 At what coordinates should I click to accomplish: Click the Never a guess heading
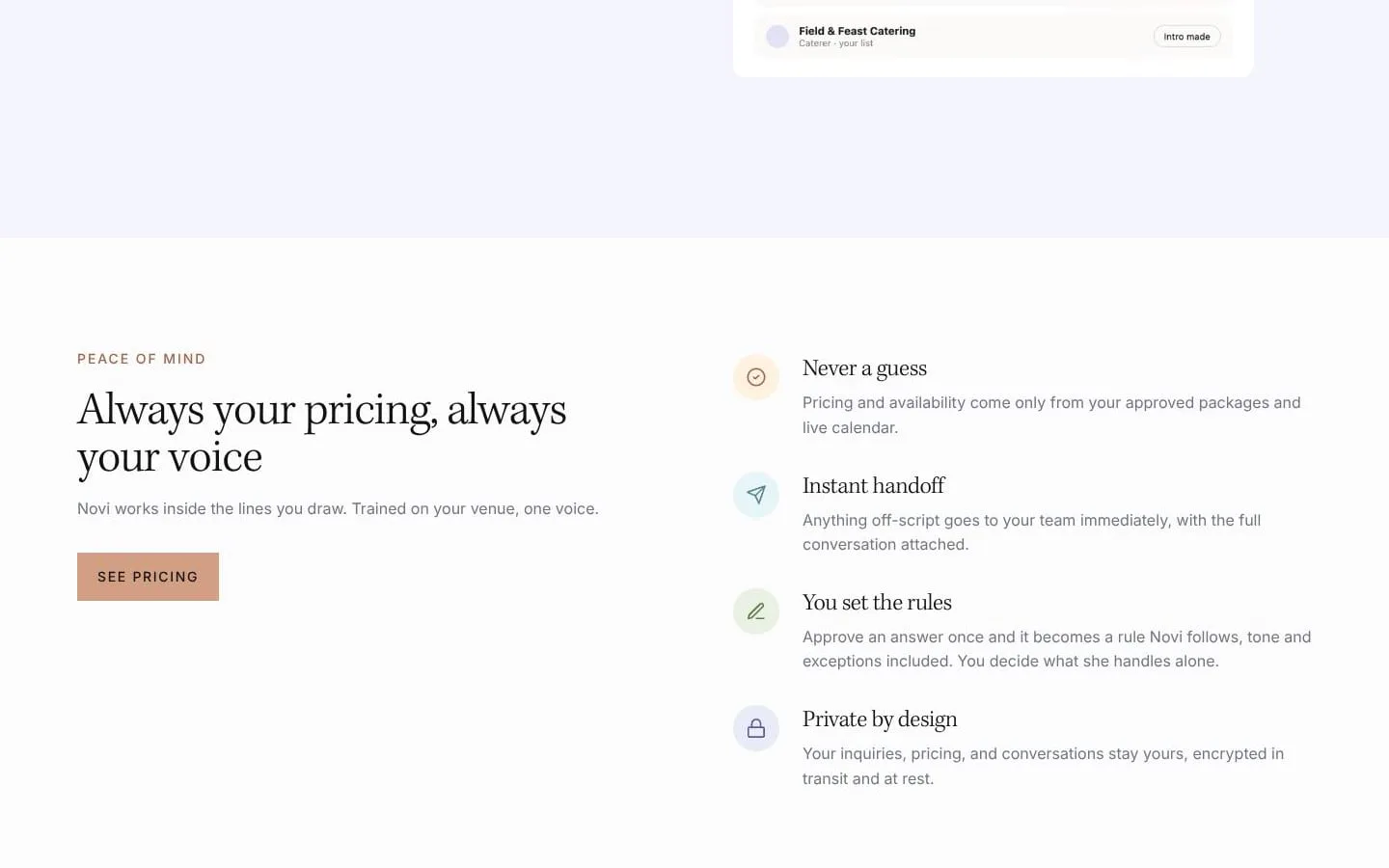pos(864,368)
